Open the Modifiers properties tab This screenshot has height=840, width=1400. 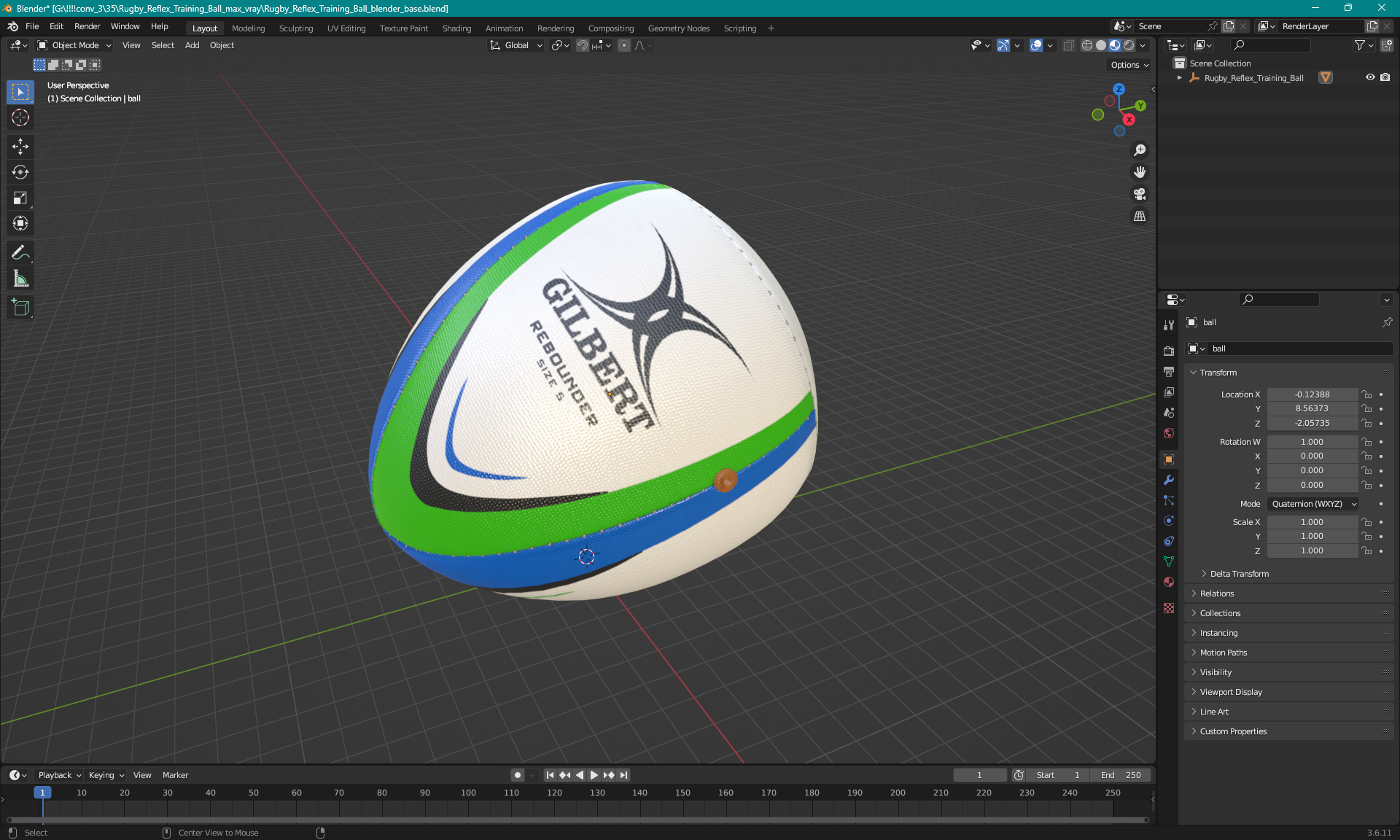(1169, 480)
